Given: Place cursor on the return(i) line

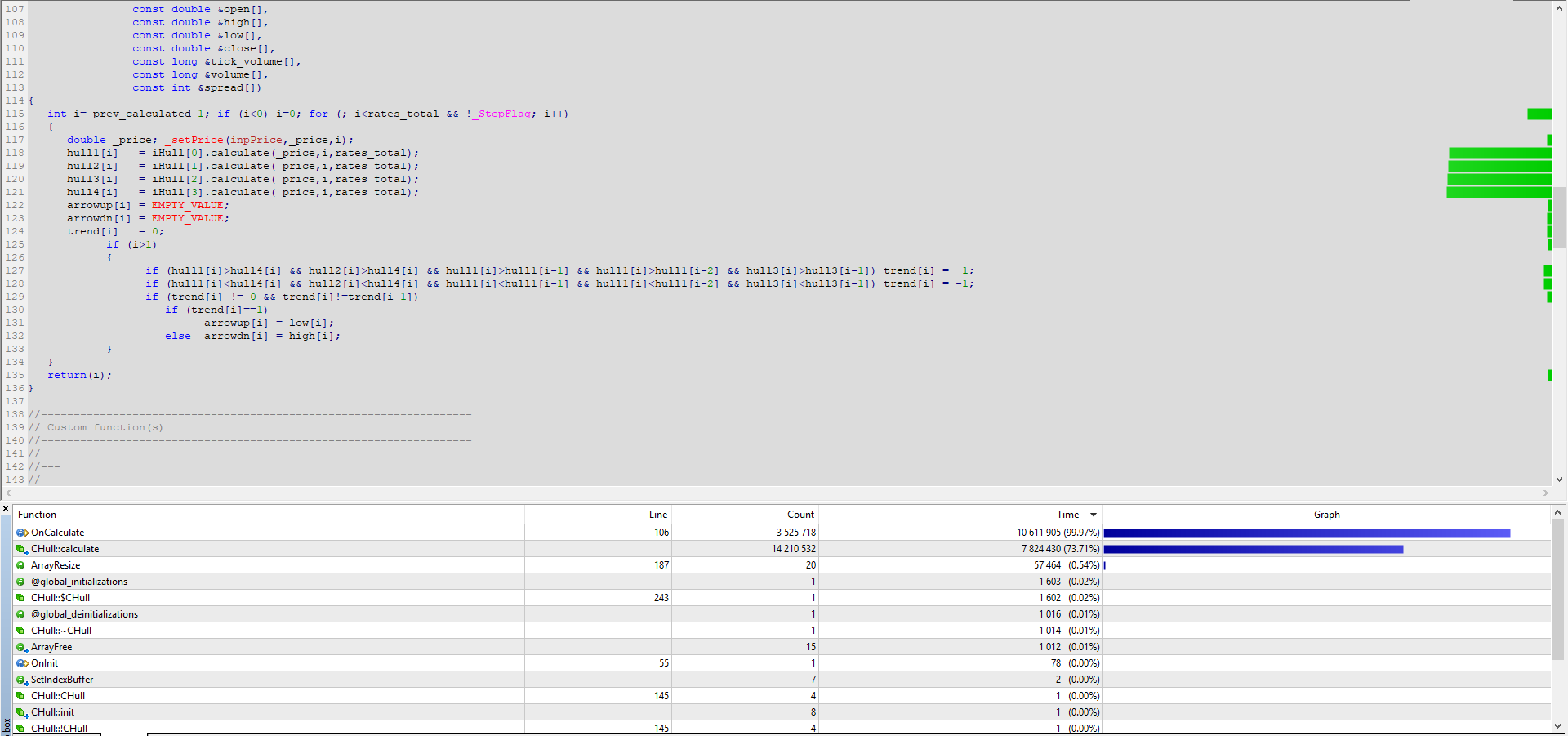Looking at the screenshot, I should pyautogui.click(x=79, y=376).
